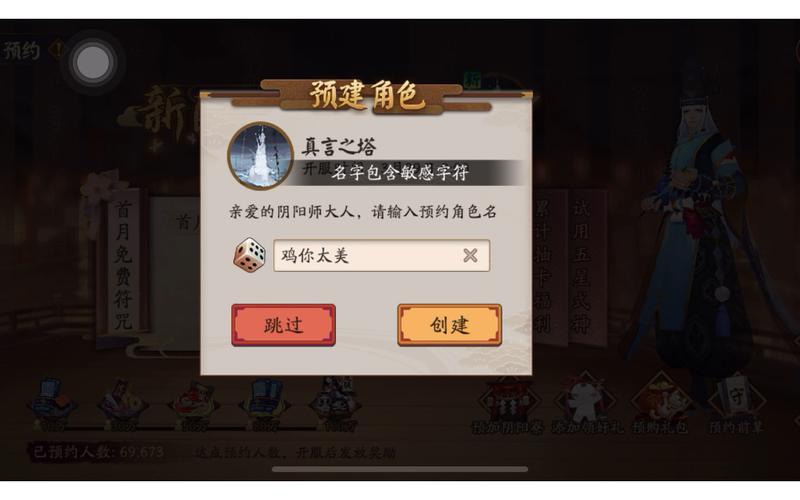Click the 创建 create button
This screenshot has height=500, width=800.
[x=449, y=325]
